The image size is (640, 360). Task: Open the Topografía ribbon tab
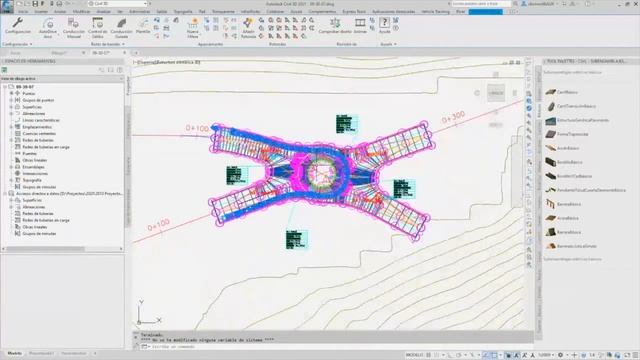coord(183,11)
